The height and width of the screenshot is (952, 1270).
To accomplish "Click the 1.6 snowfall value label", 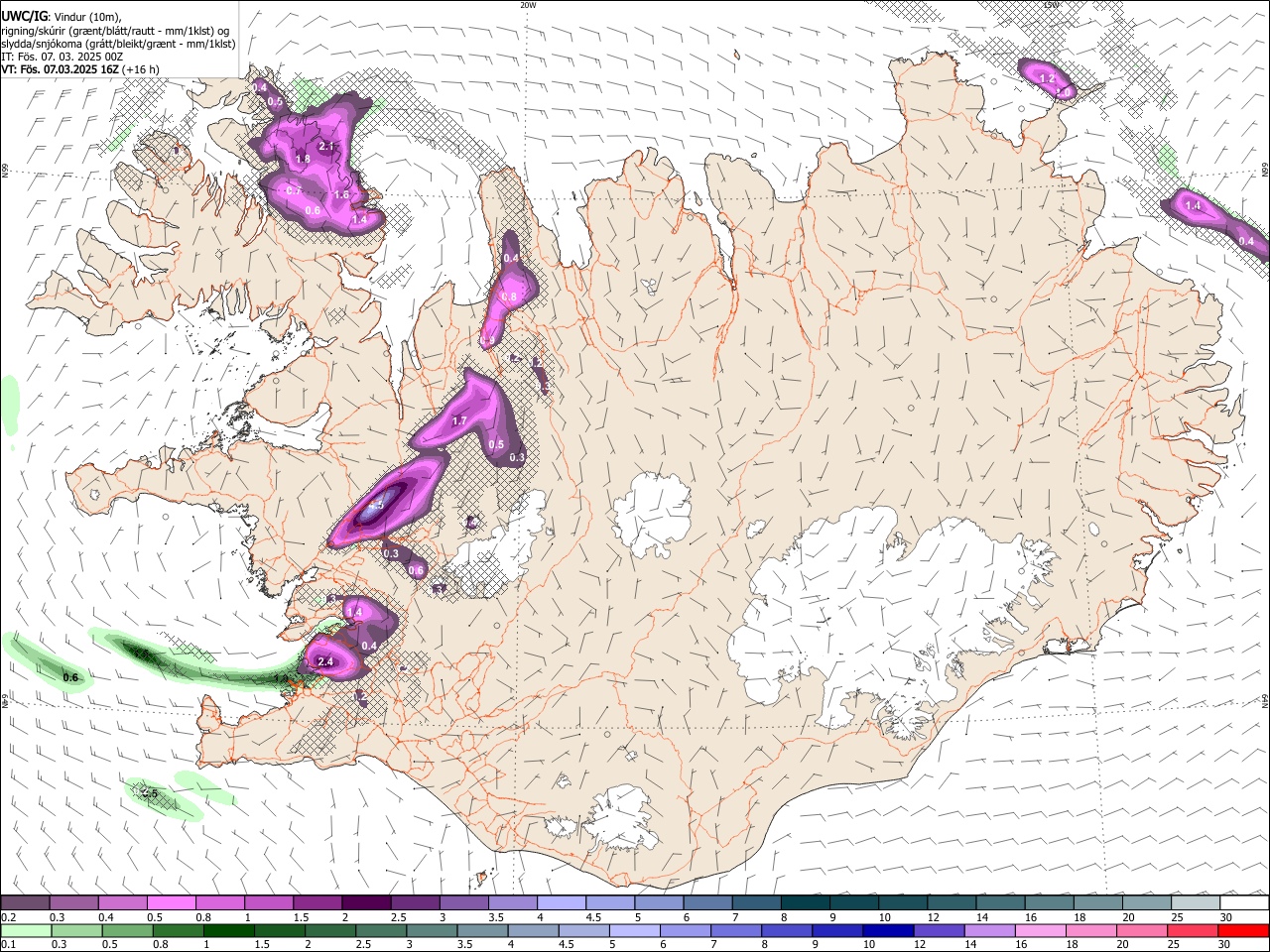I will 341,195.
